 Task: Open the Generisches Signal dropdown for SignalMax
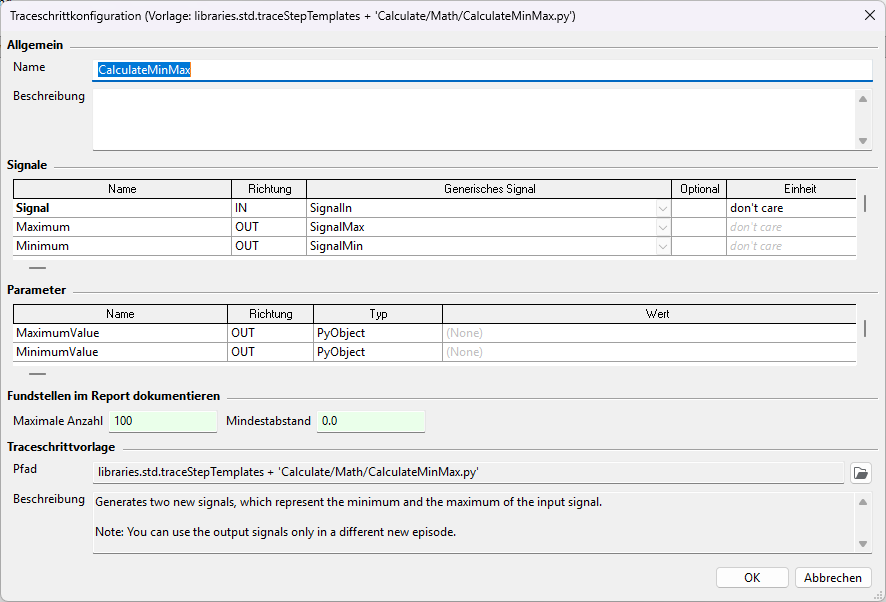pos(663,227)
